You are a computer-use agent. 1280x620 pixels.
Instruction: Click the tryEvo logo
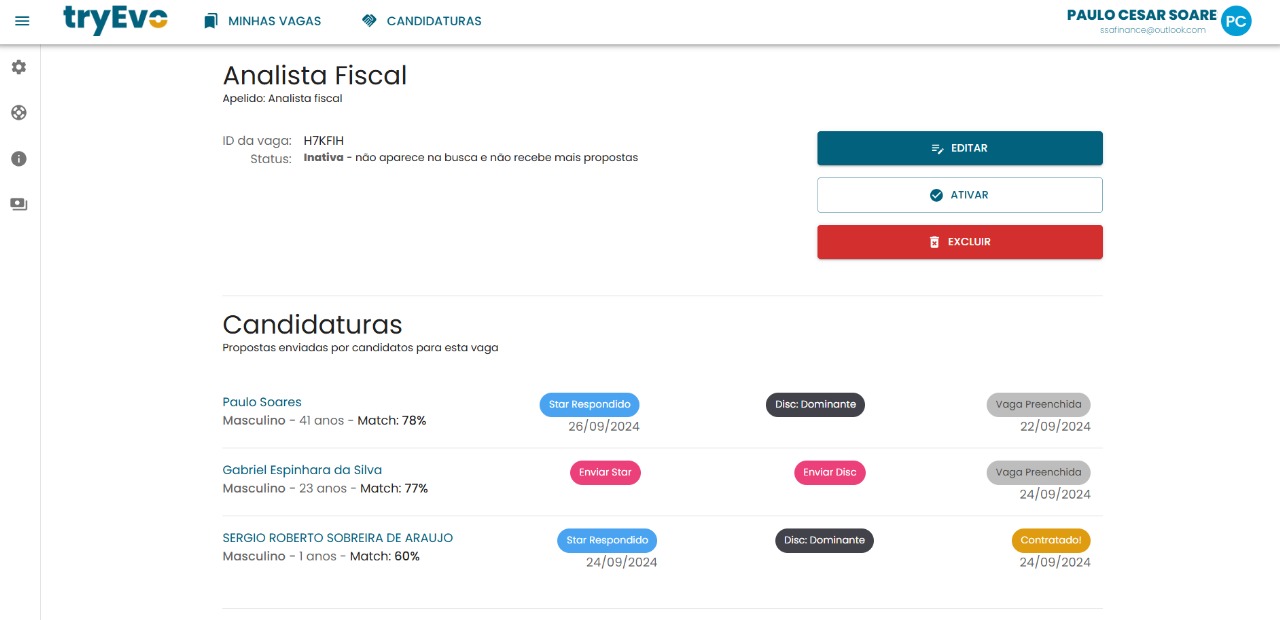click(x=115, y=20)
